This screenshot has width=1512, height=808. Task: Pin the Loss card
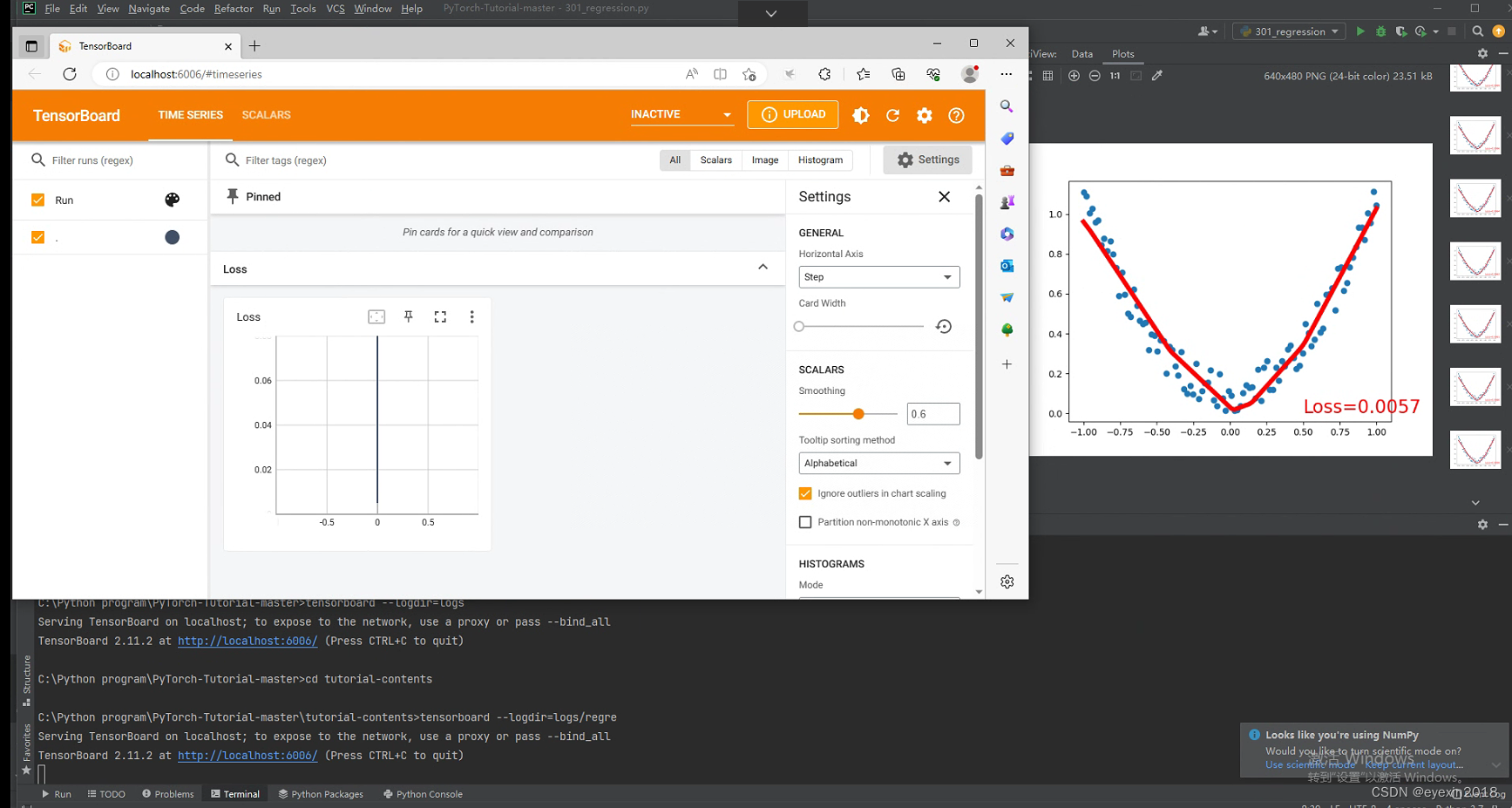point(408,316)
